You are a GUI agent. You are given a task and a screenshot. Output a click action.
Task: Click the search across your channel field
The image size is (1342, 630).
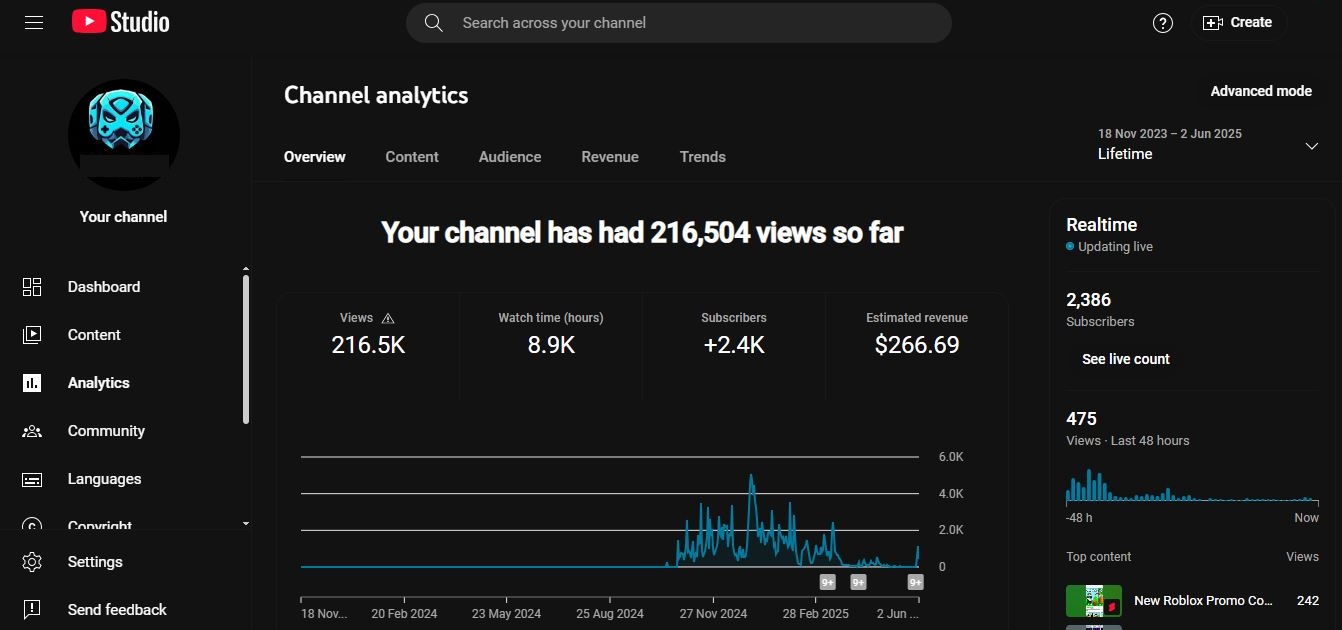coord(678,23)
